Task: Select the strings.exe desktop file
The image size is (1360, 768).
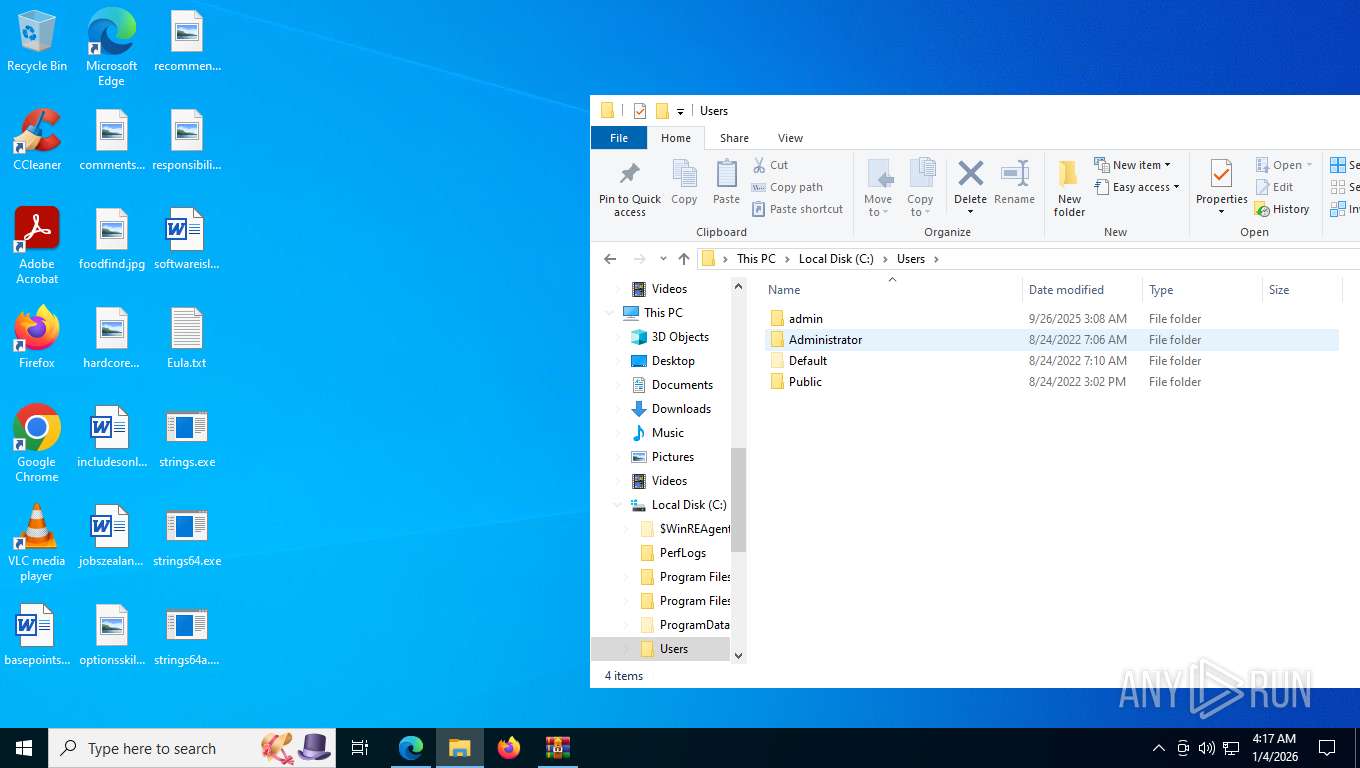Action: (187, 437)
